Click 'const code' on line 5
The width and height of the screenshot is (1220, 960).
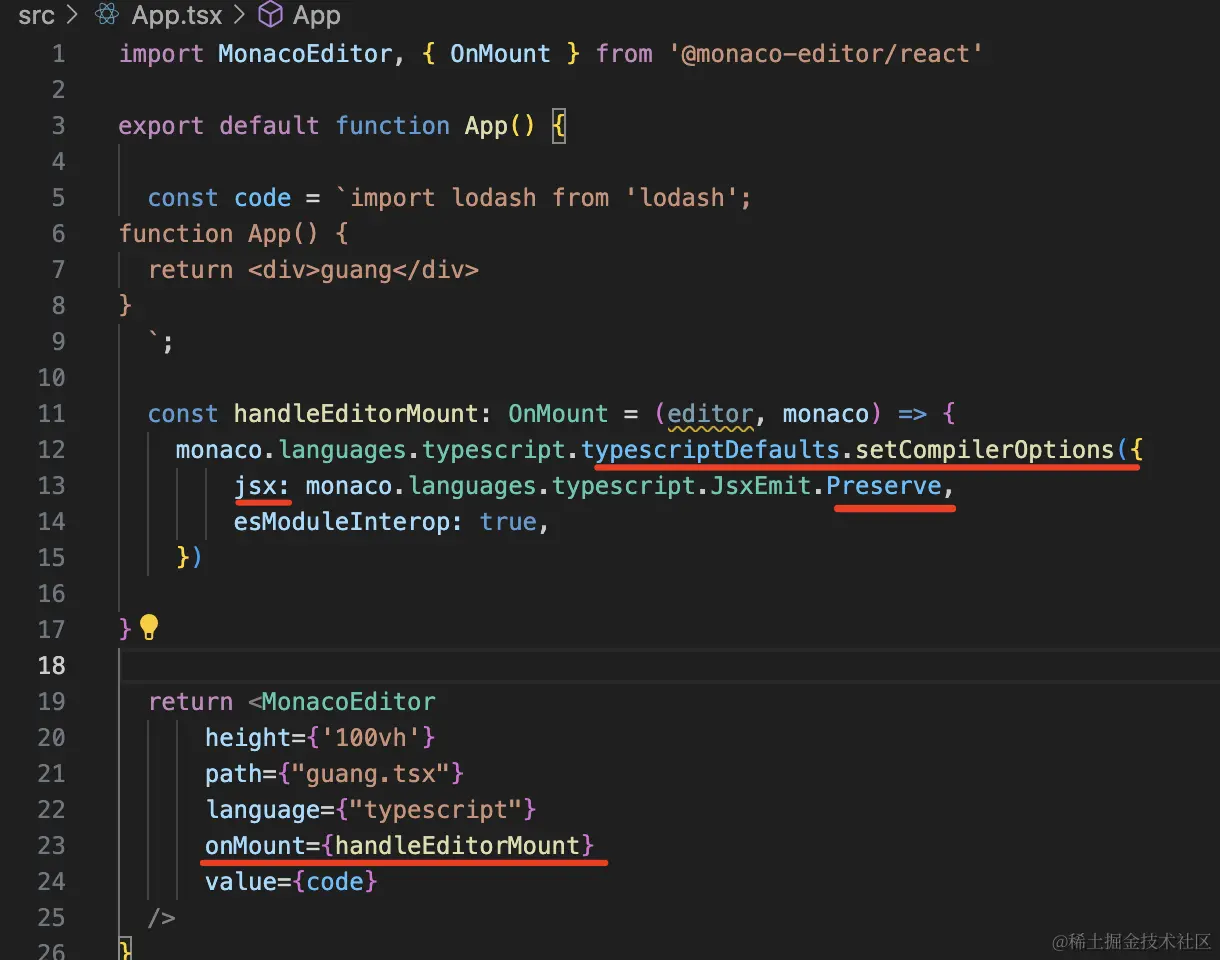point(219,197)
